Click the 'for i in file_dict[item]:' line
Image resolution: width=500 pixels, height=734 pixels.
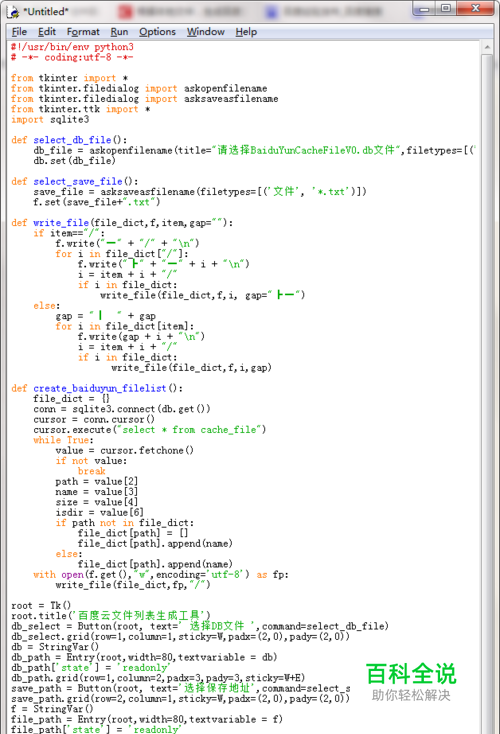coord(125,326)
